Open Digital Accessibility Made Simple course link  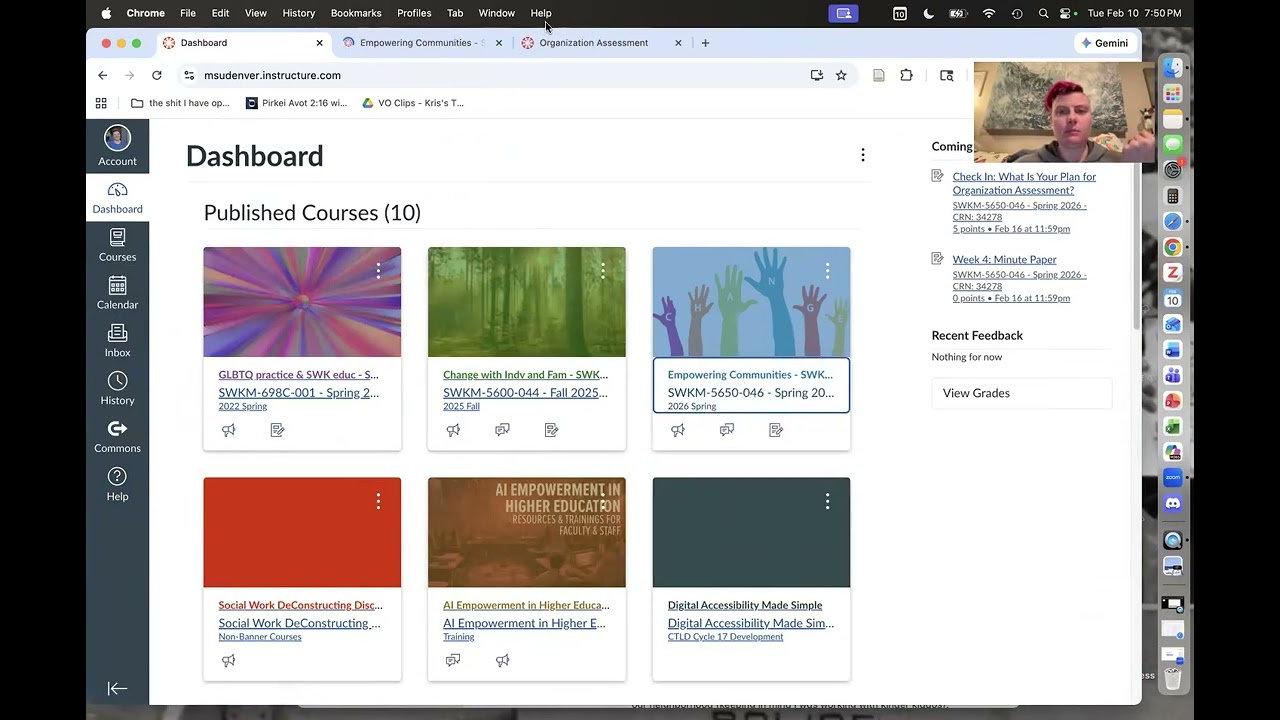click(x=745, y=605)
